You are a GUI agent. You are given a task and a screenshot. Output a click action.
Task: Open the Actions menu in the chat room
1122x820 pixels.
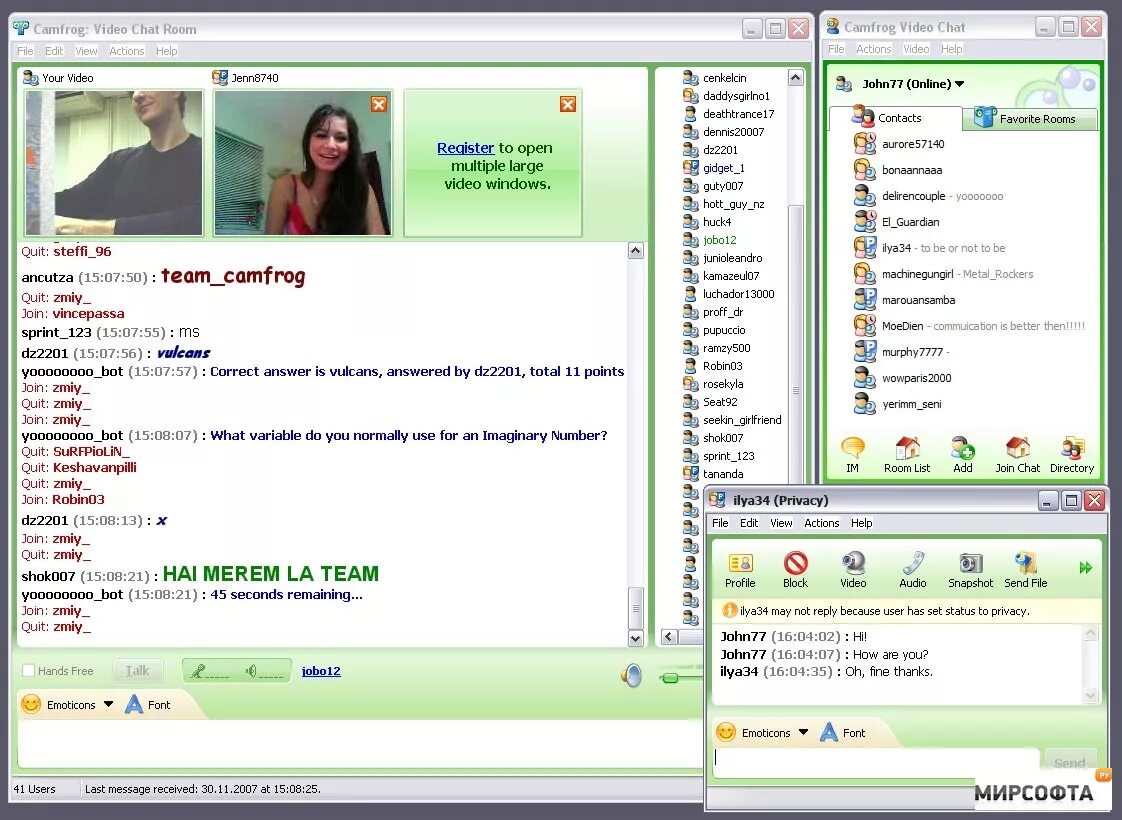click(126, 50)
